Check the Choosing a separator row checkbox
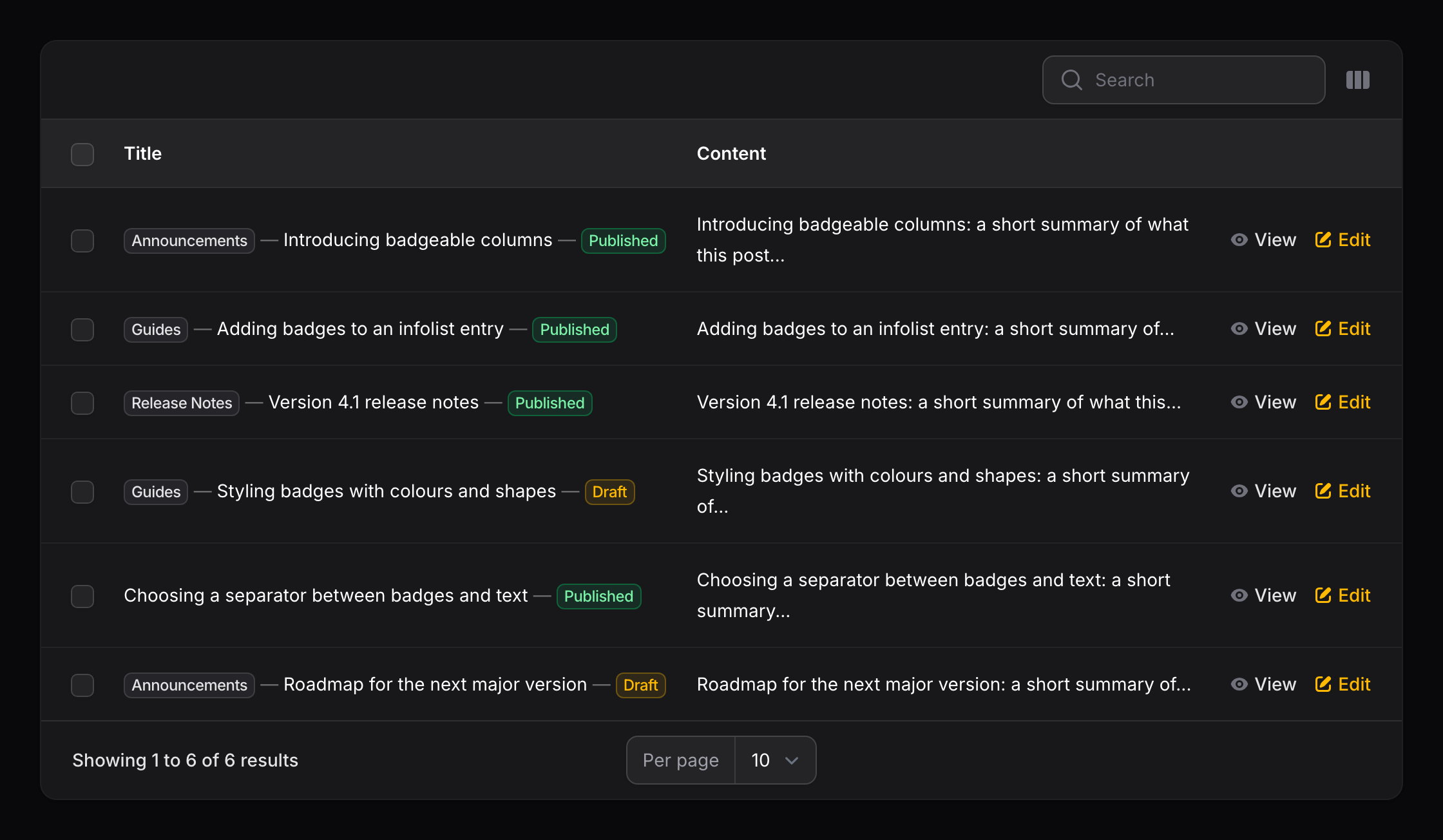 tap(82, 597)
